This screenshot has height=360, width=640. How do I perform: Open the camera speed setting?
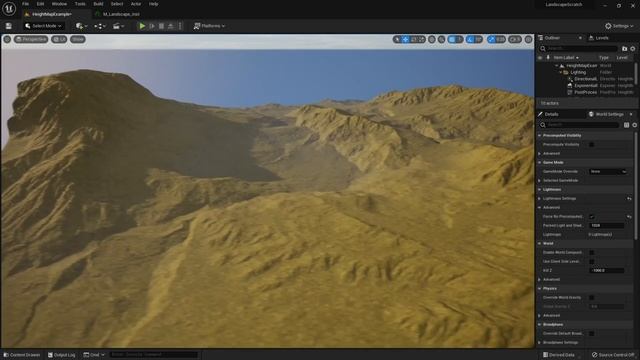[x=515, y=39]
